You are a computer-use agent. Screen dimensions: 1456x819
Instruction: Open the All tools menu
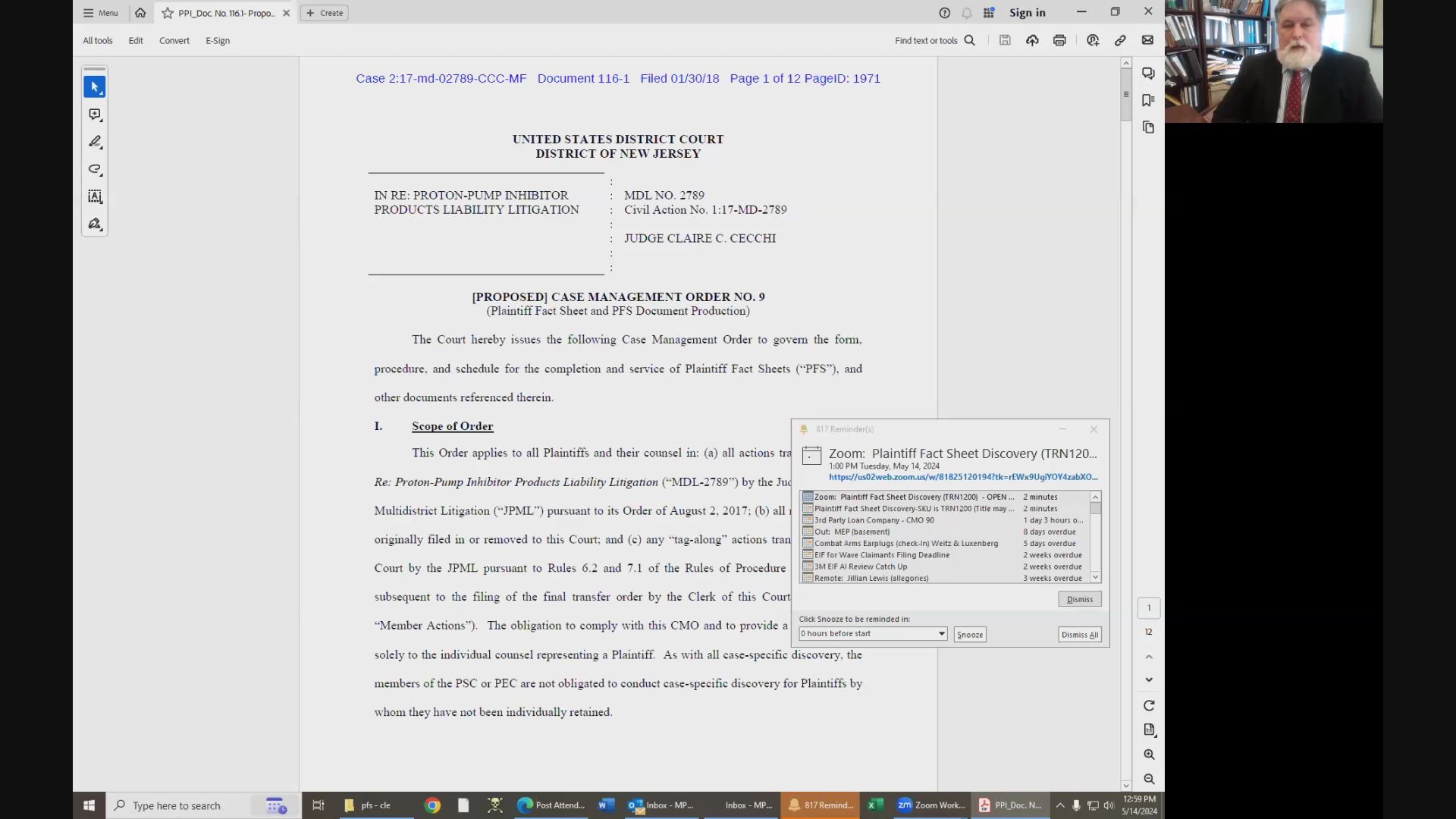pos(97,40)
